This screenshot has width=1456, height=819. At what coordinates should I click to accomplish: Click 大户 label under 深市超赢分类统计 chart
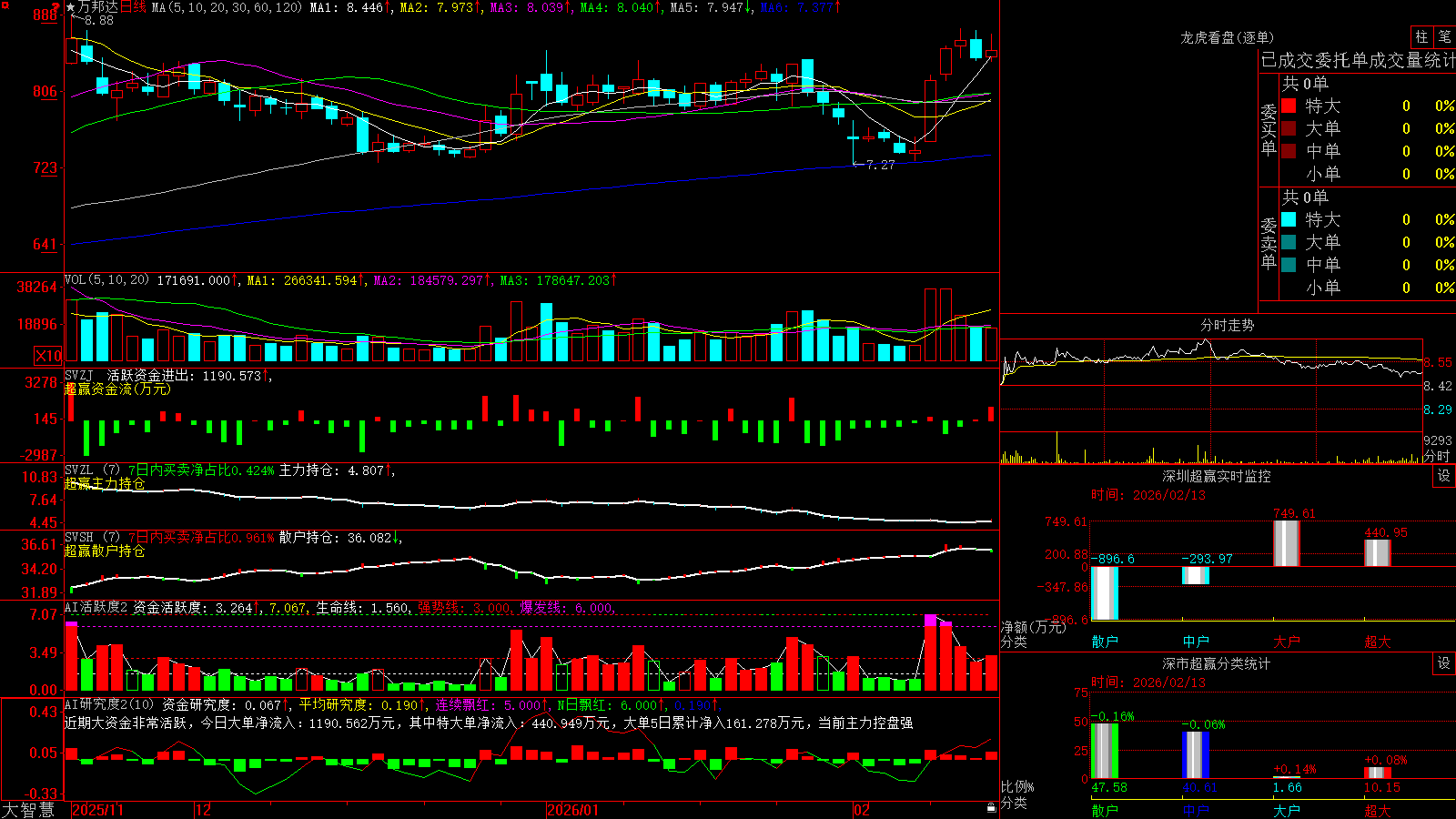pos(1287,811)
